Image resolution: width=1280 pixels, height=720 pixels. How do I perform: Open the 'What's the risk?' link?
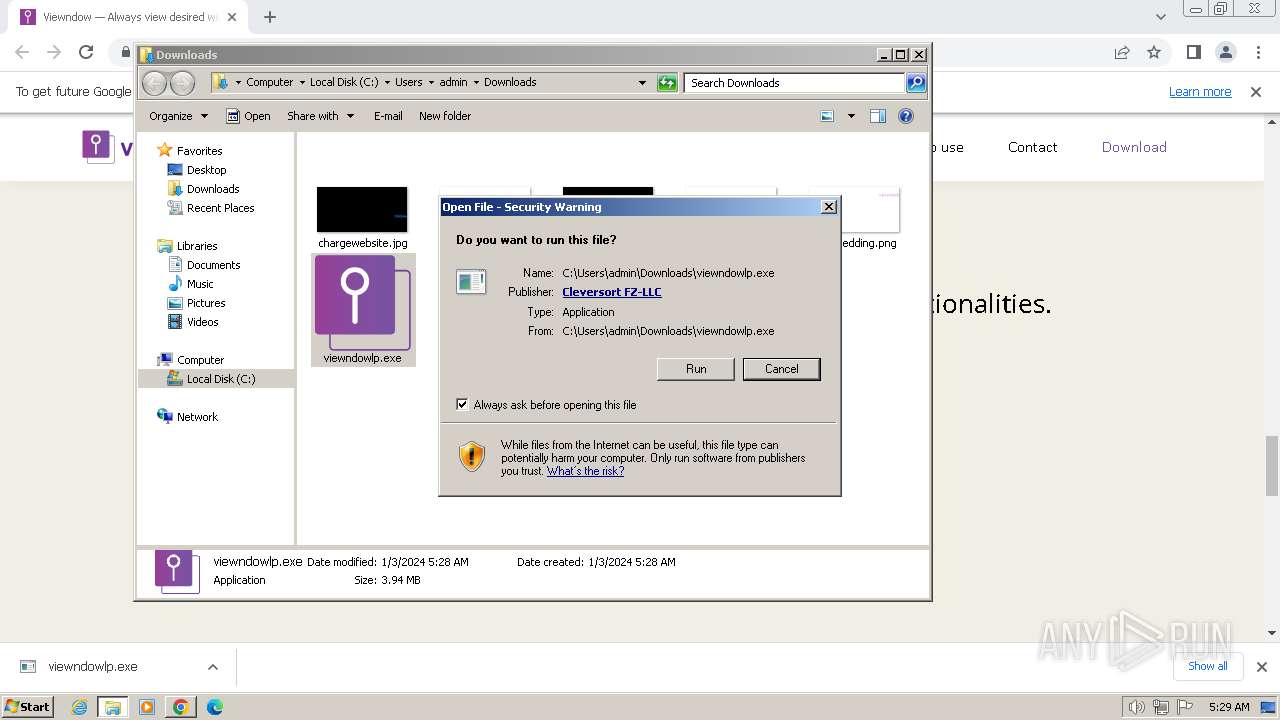tap(585, 471)
